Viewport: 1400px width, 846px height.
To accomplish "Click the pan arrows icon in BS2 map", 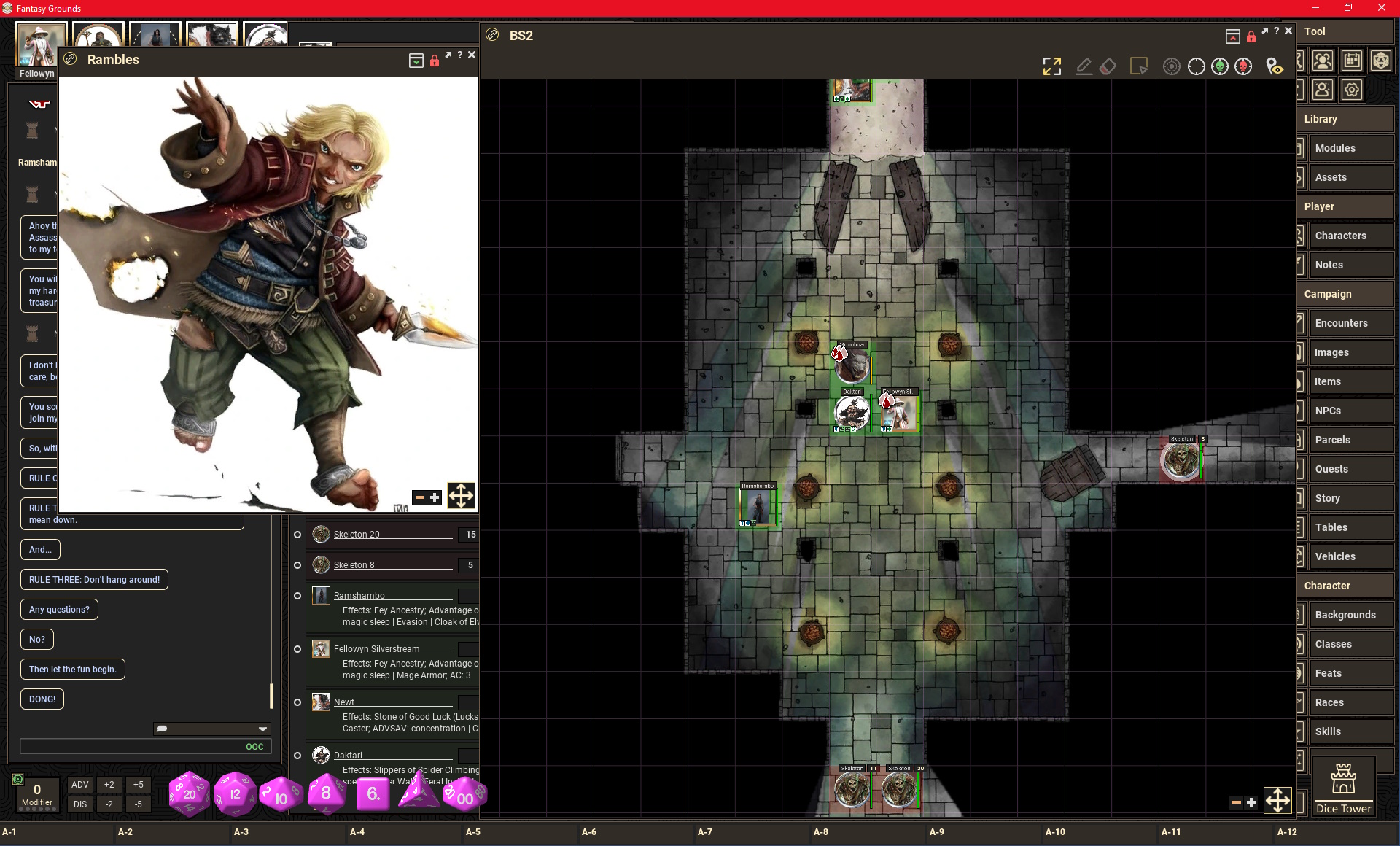I will [1277, 801].
